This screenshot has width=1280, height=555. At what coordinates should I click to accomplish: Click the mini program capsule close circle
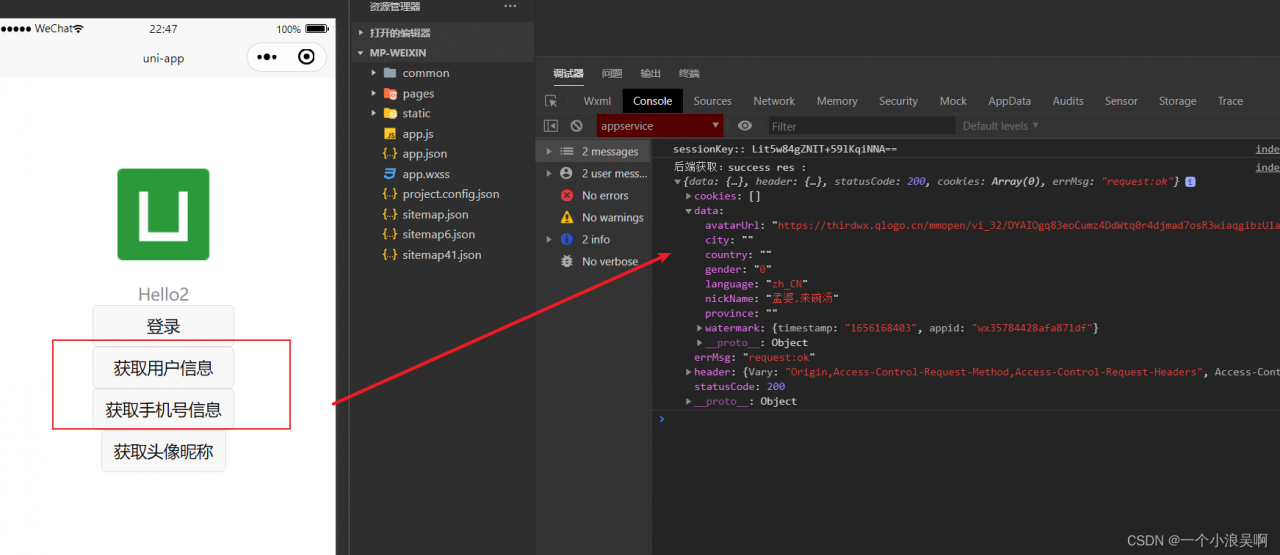[x=307, y=57]
